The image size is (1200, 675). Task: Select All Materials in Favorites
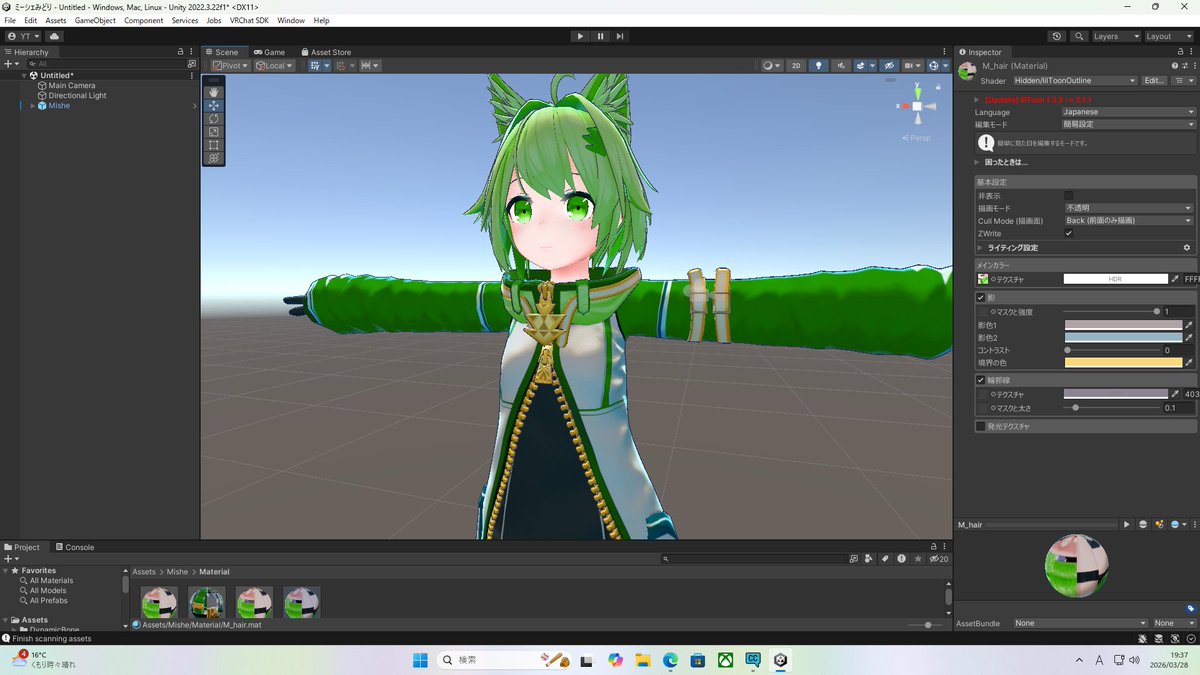[x=51, y=580]
